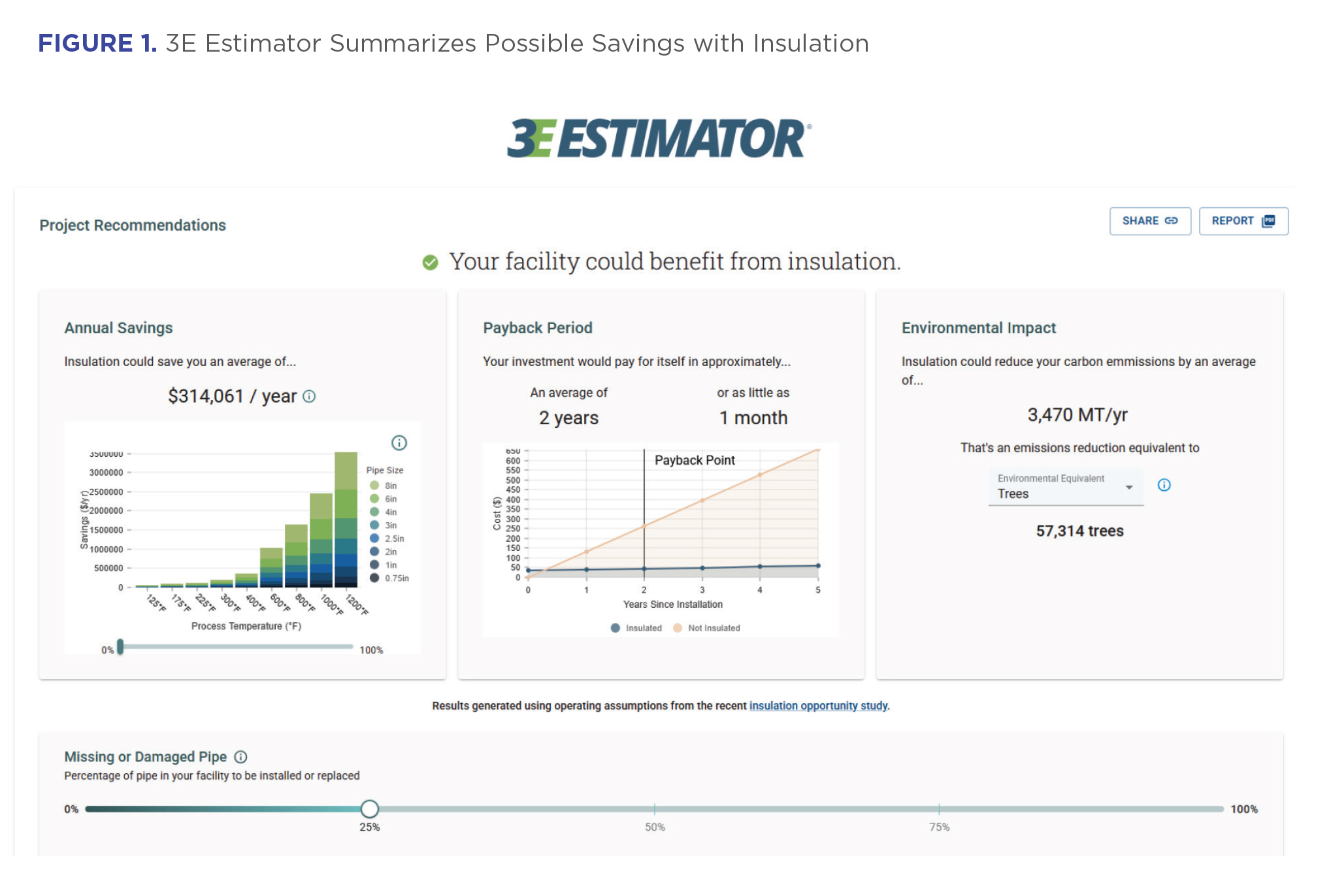The width and height of the screenshot is (1331, 896).
Task: Toggle the Insulated legend series
Action: click(636, 628)
